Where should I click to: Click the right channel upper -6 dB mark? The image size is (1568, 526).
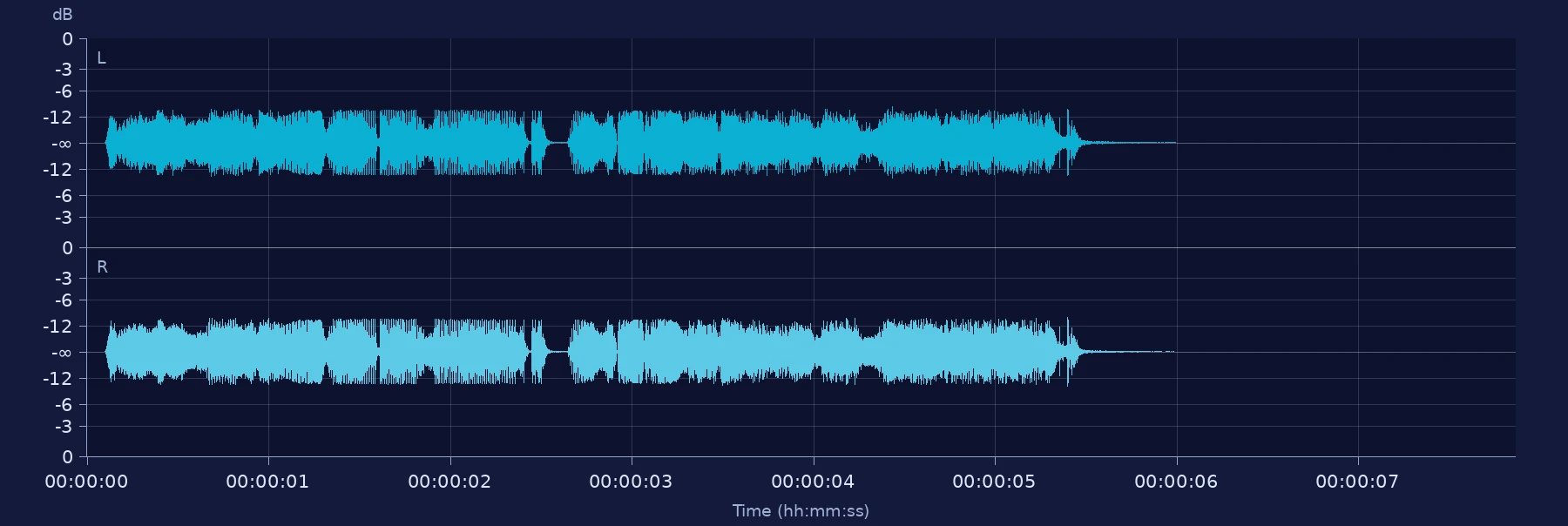(64, 300)
